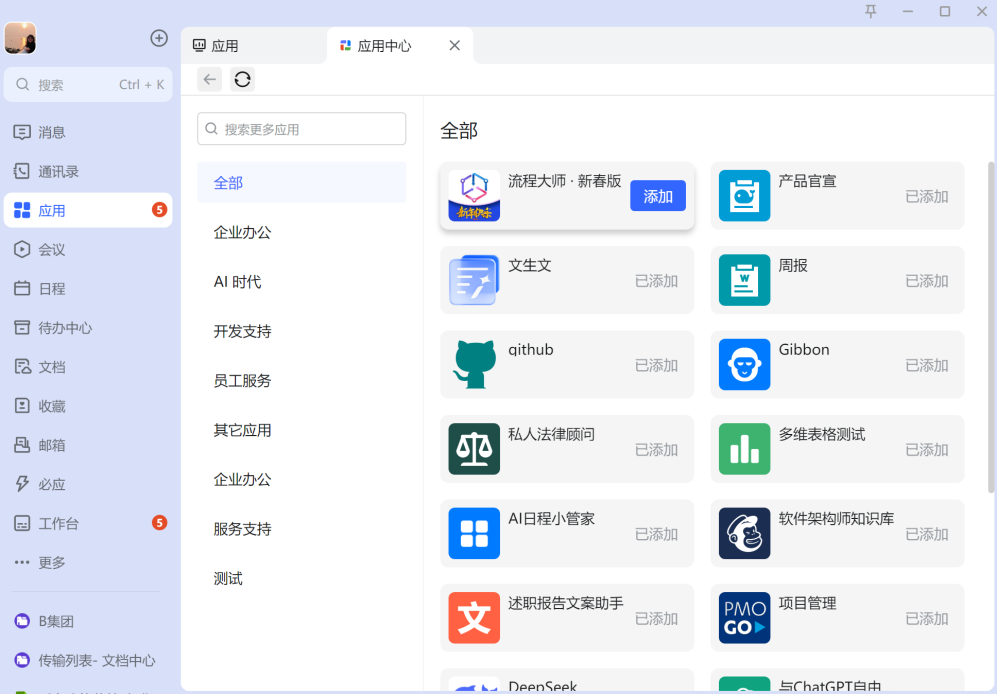Click 已添加 label on github card
This screenshot has height=694, width=997.
point(656,365)
